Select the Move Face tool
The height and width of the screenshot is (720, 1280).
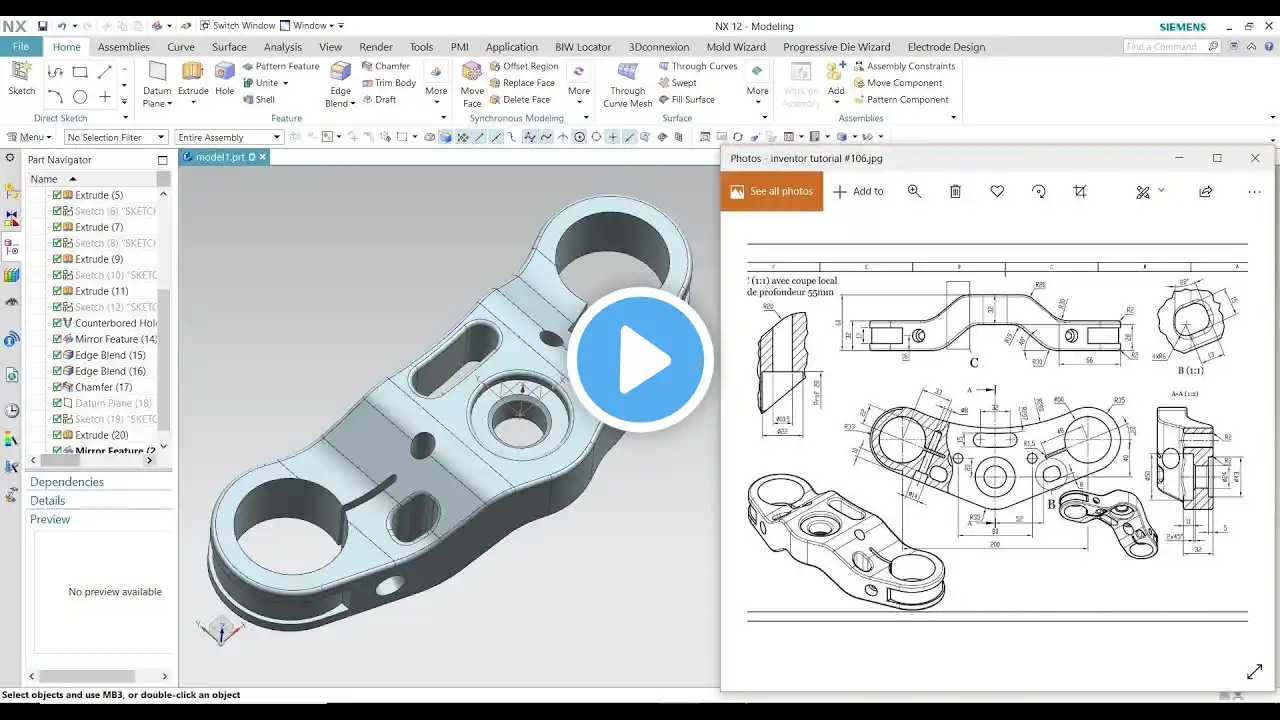pyautogui.click(x=472, y=84)
